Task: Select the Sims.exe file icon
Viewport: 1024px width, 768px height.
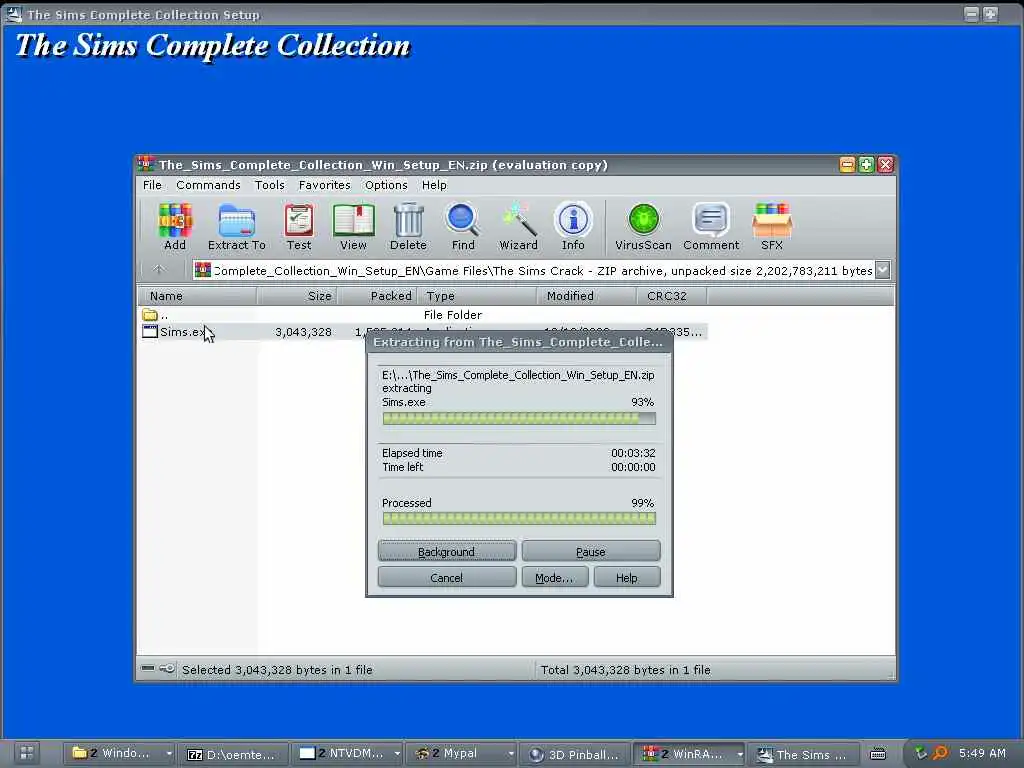Action: 150,332
